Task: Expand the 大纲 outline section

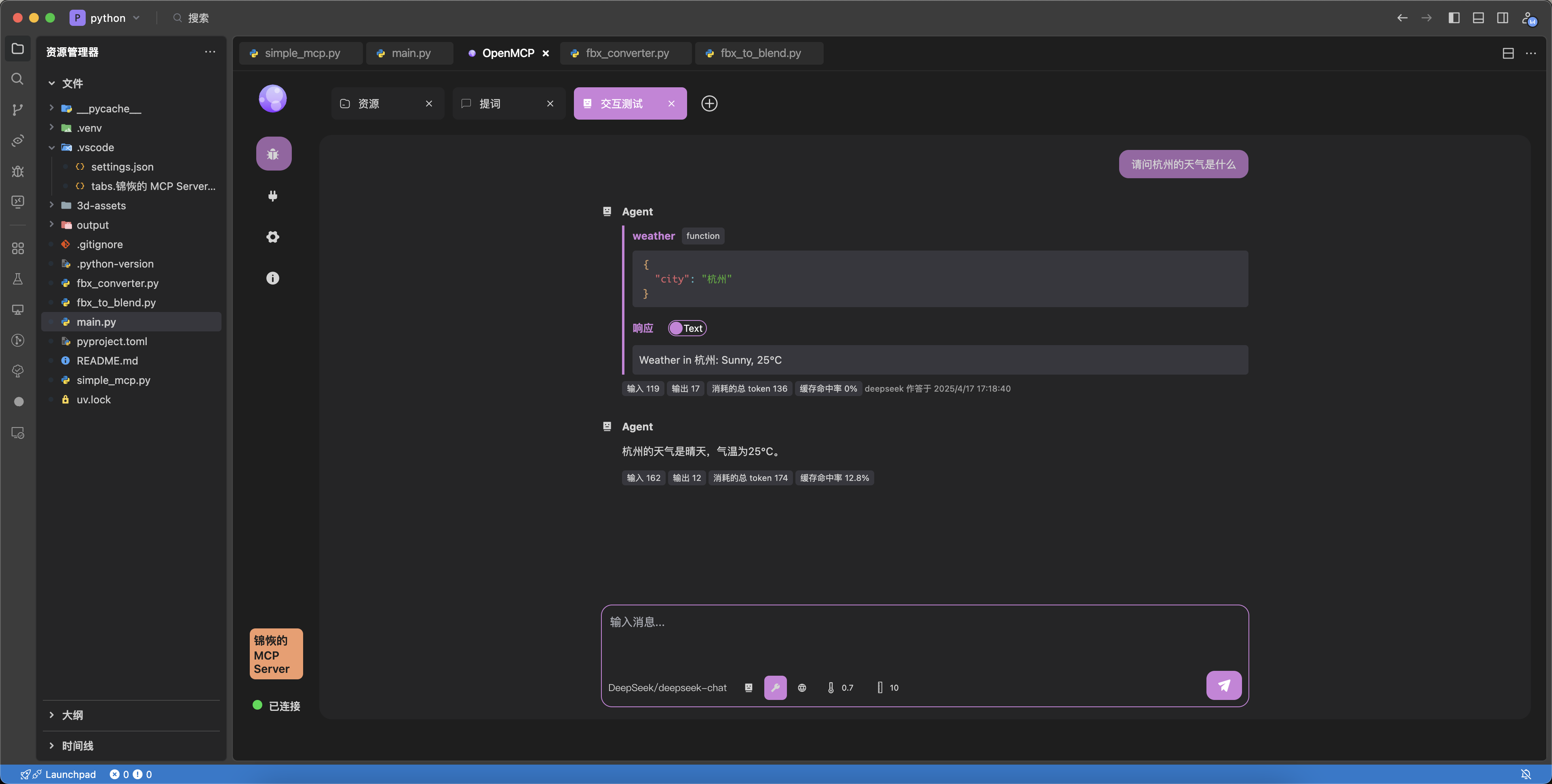Action: pos(72,715)
